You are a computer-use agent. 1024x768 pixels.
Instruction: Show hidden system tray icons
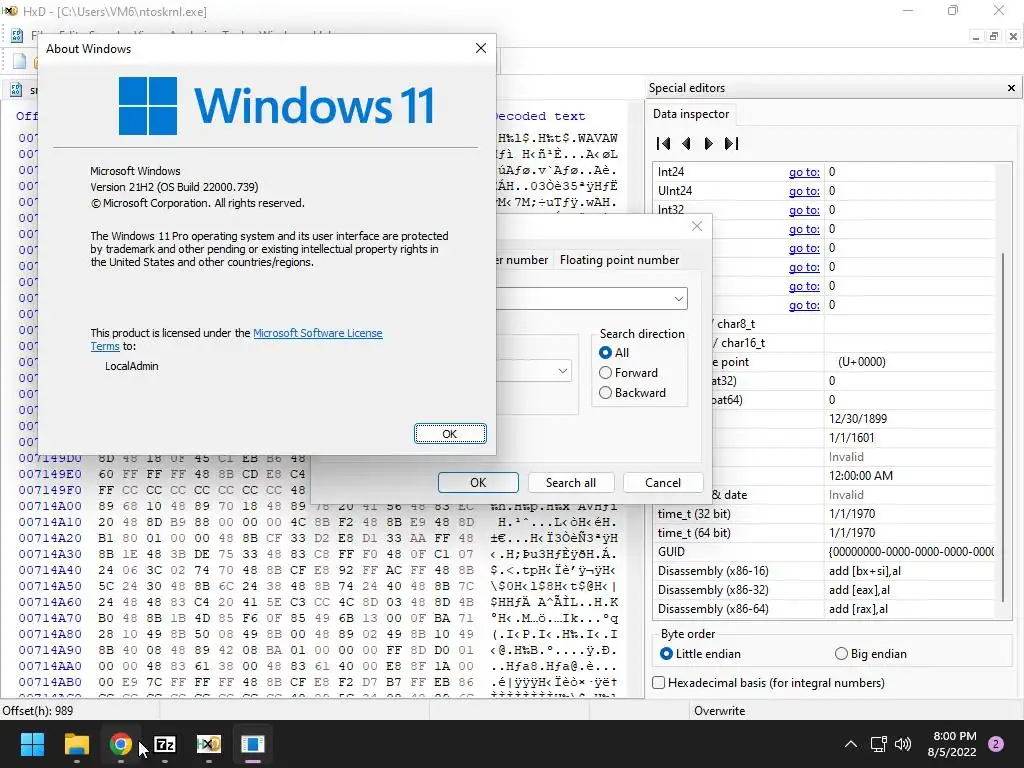[850, 744]
